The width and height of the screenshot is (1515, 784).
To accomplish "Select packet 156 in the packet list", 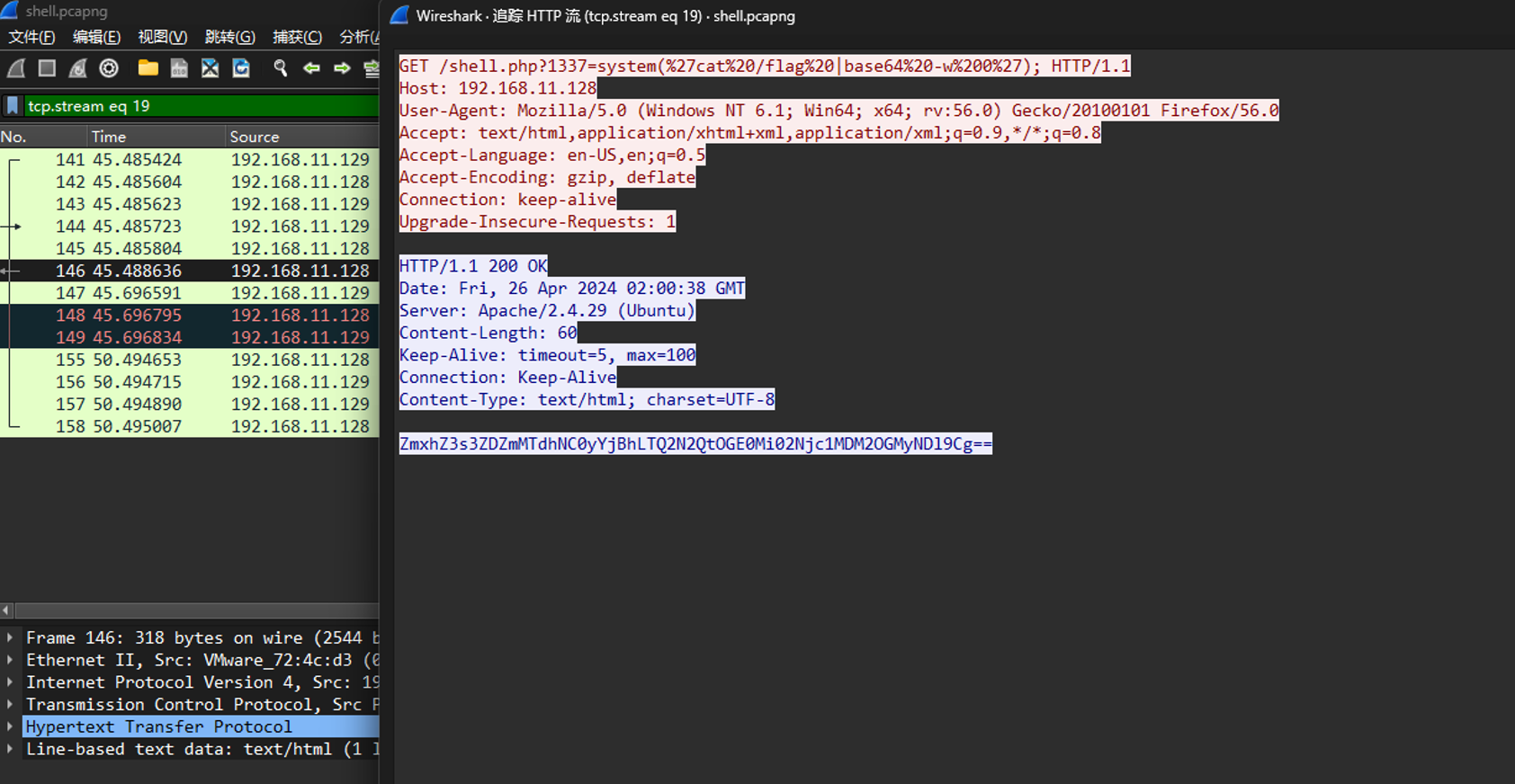I will (x=189, y=382).
